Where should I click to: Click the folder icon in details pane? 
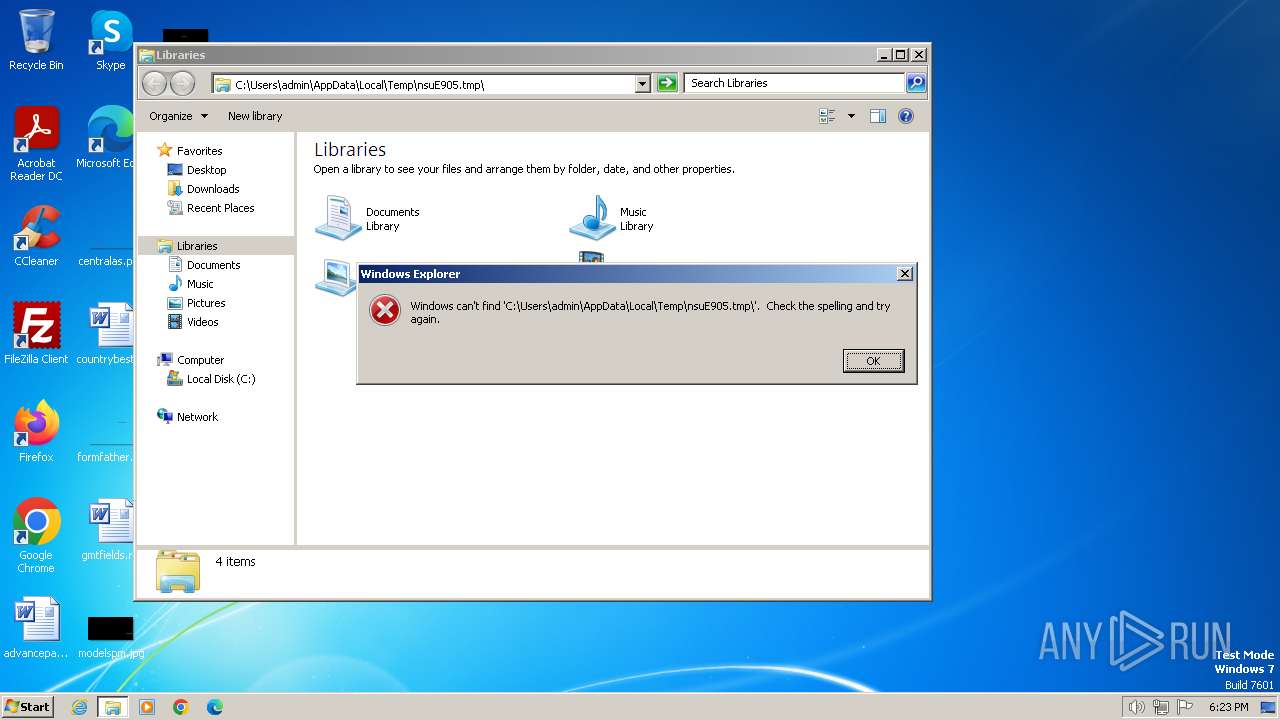tap(177, 571)
